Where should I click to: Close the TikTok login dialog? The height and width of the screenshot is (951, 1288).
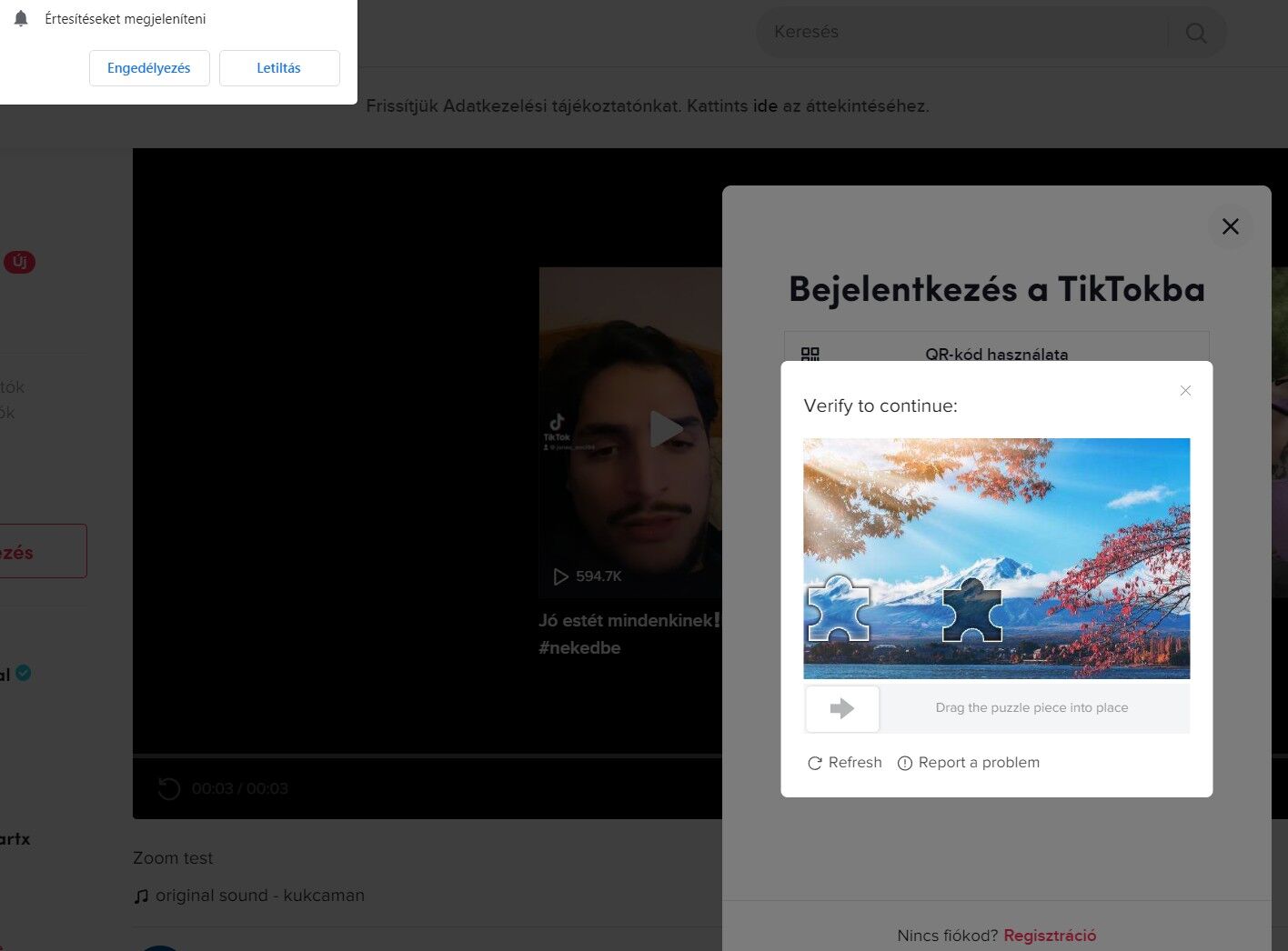1231,226
